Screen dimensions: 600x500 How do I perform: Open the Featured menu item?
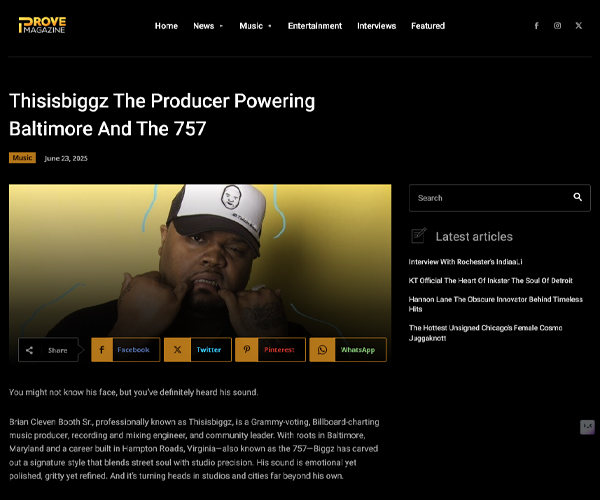click(428, 26)
